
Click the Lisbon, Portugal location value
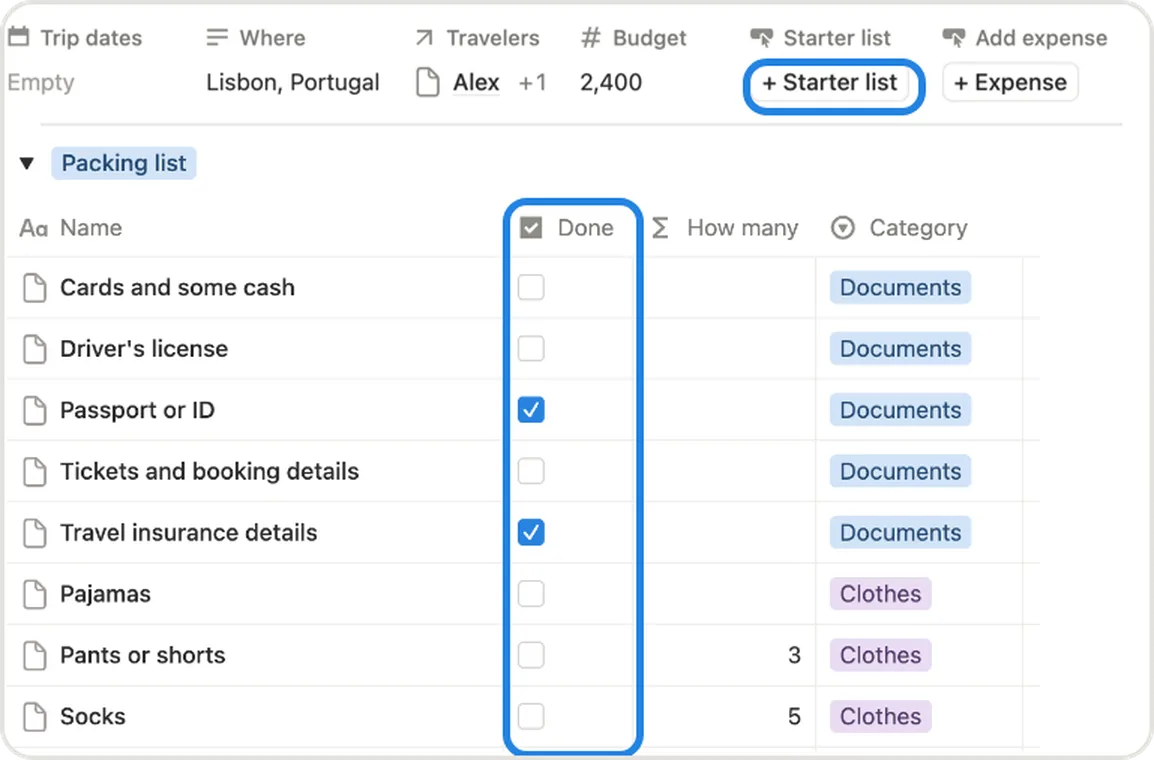pos(292,82)
